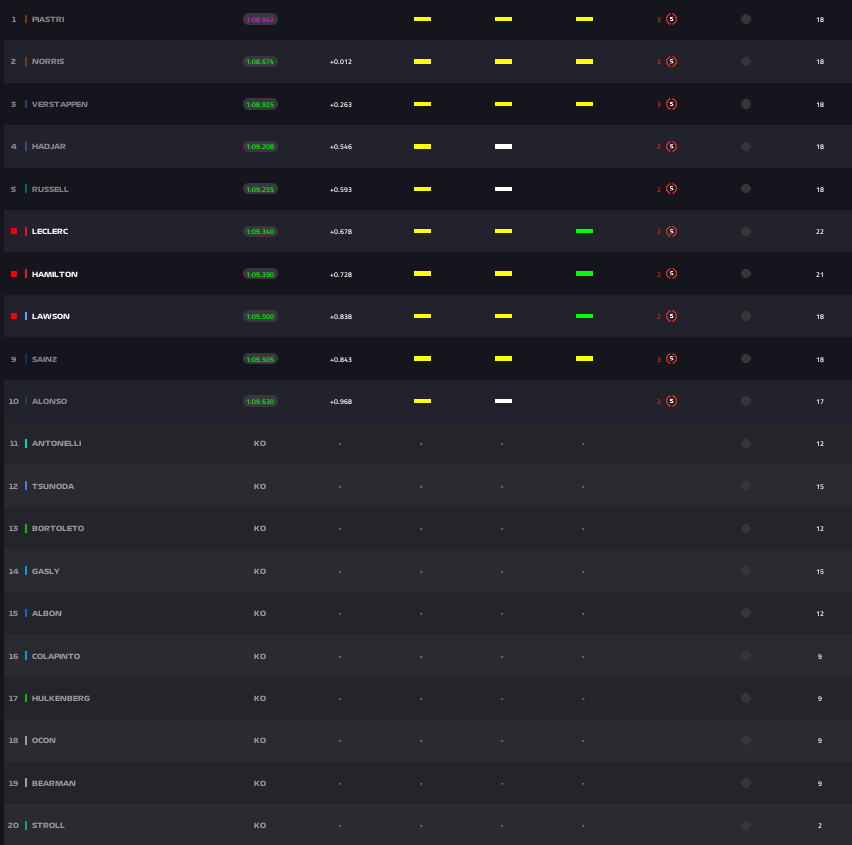Click the lap time 1:09.208
This screenshot has width=852, height=845.
coord(260,146)
